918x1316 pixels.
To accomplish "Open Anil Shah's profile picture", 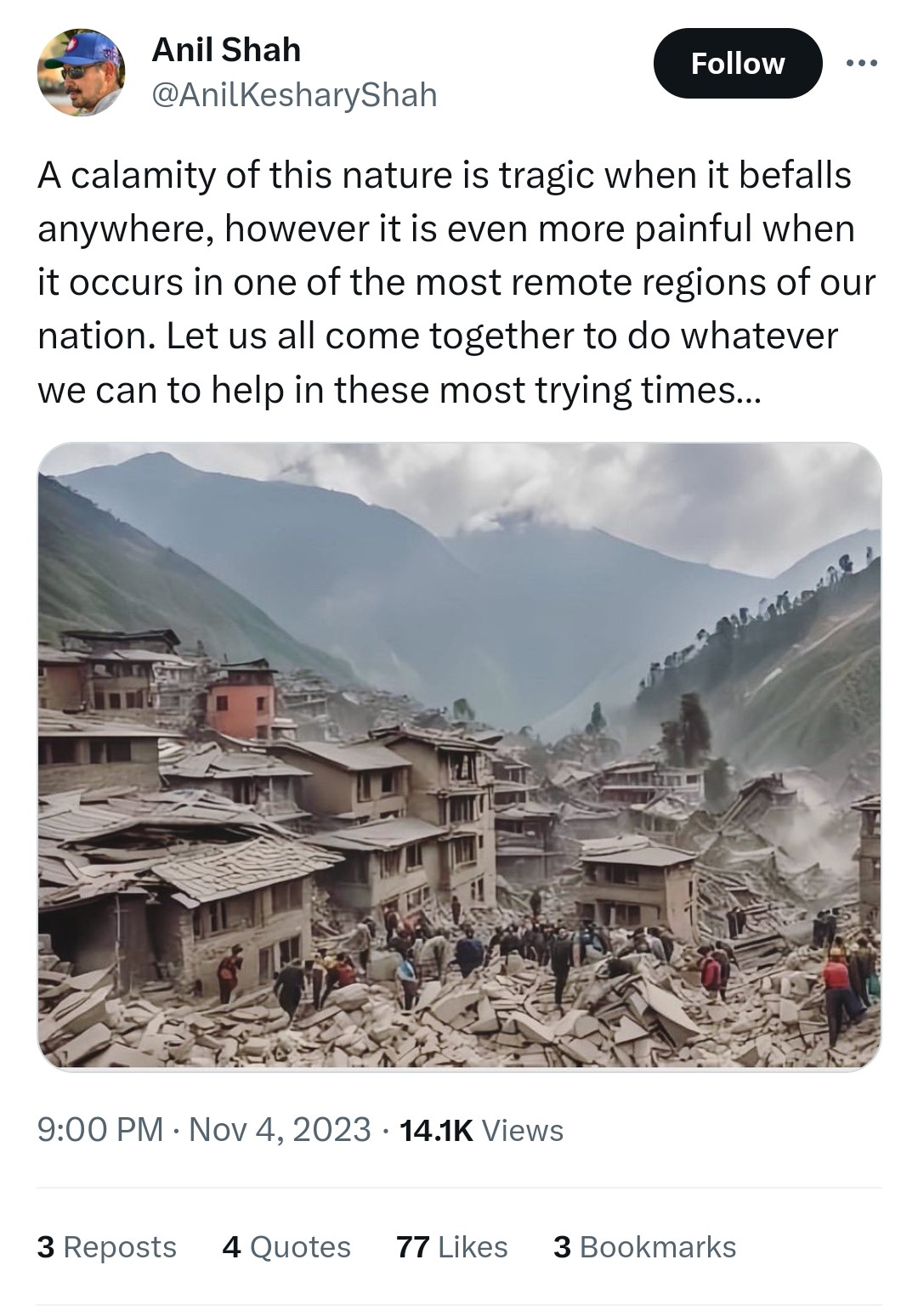I will click(x=81, y=71).
